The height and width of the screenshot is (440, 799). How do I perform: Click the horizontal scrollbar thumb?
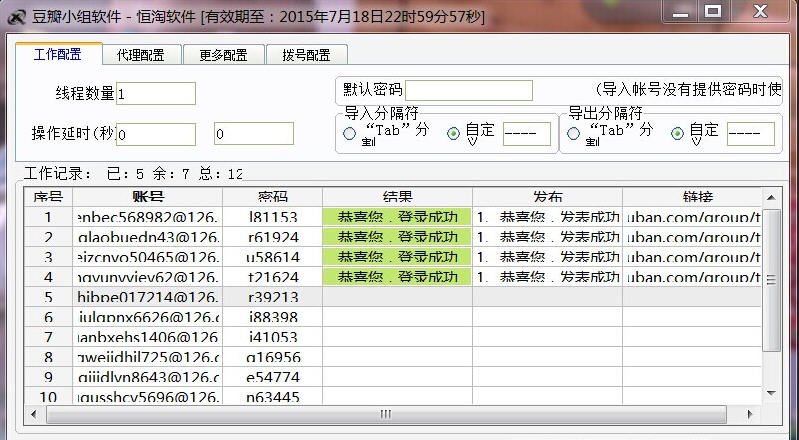coord(386,415)
